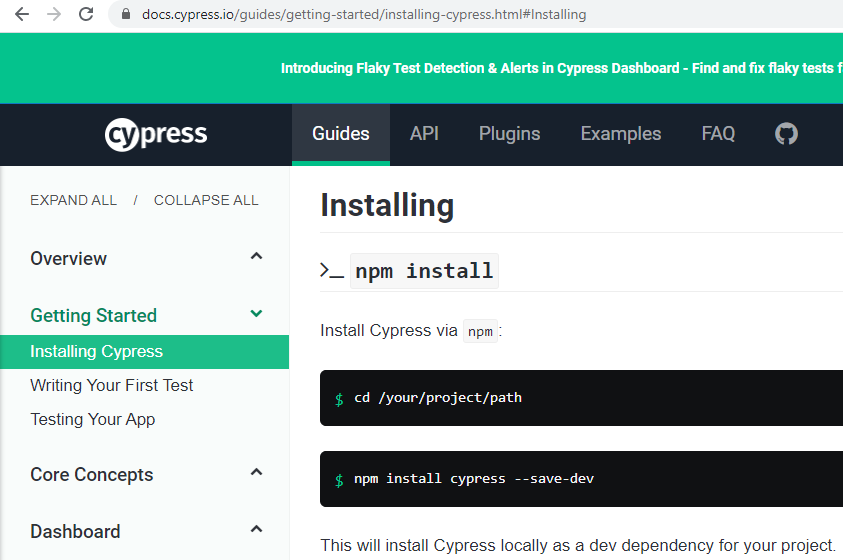Expand the Overview section chevron
843x560 pixels.
pos(256,256)
